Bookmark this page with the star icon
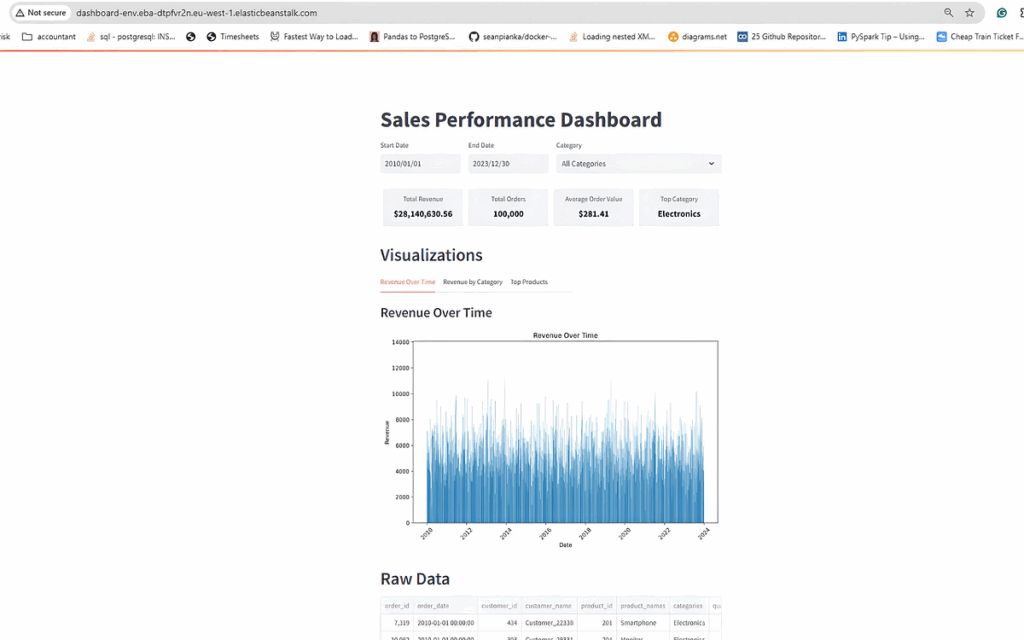 969,13
